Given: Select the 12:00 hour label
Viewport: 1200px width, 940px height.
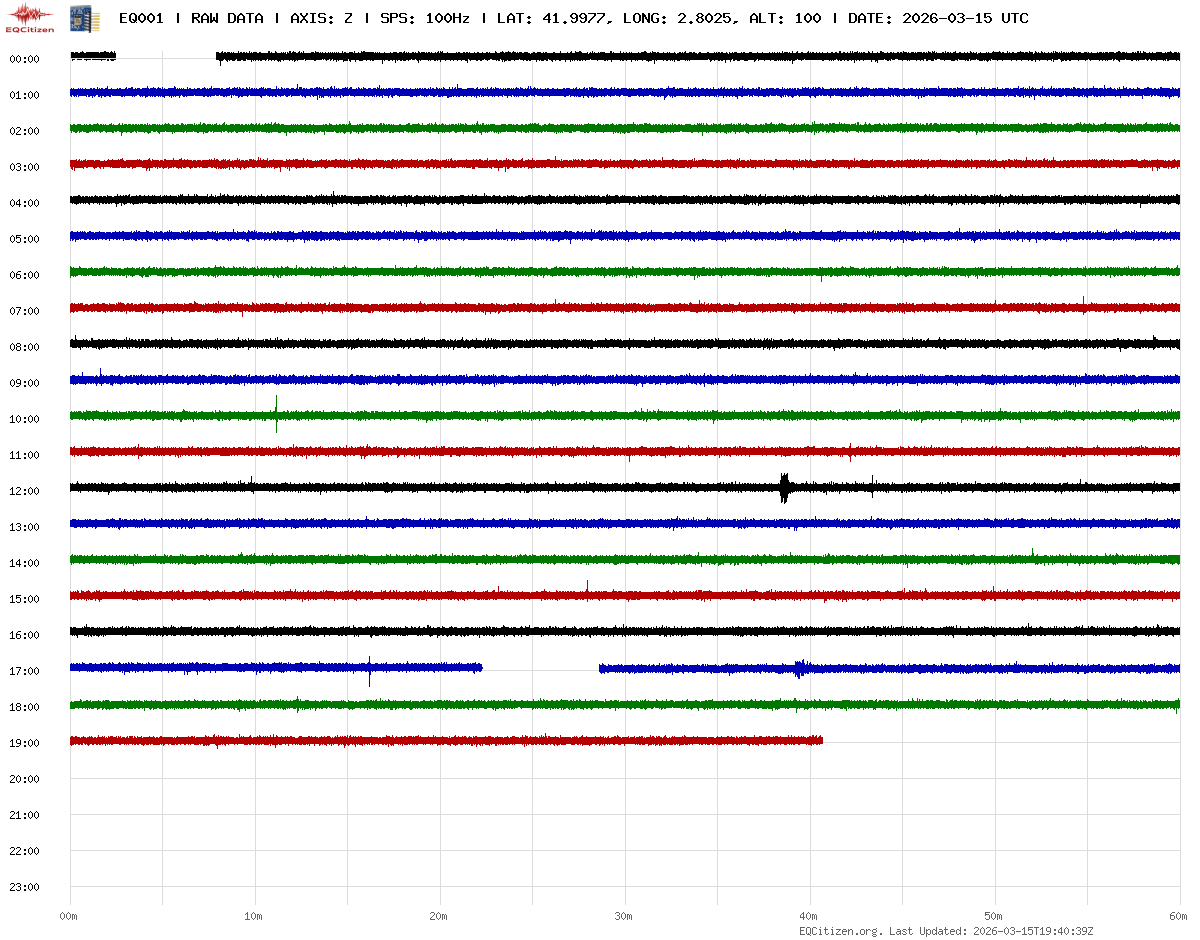Looking at the screenshot, I should (24, 491).
